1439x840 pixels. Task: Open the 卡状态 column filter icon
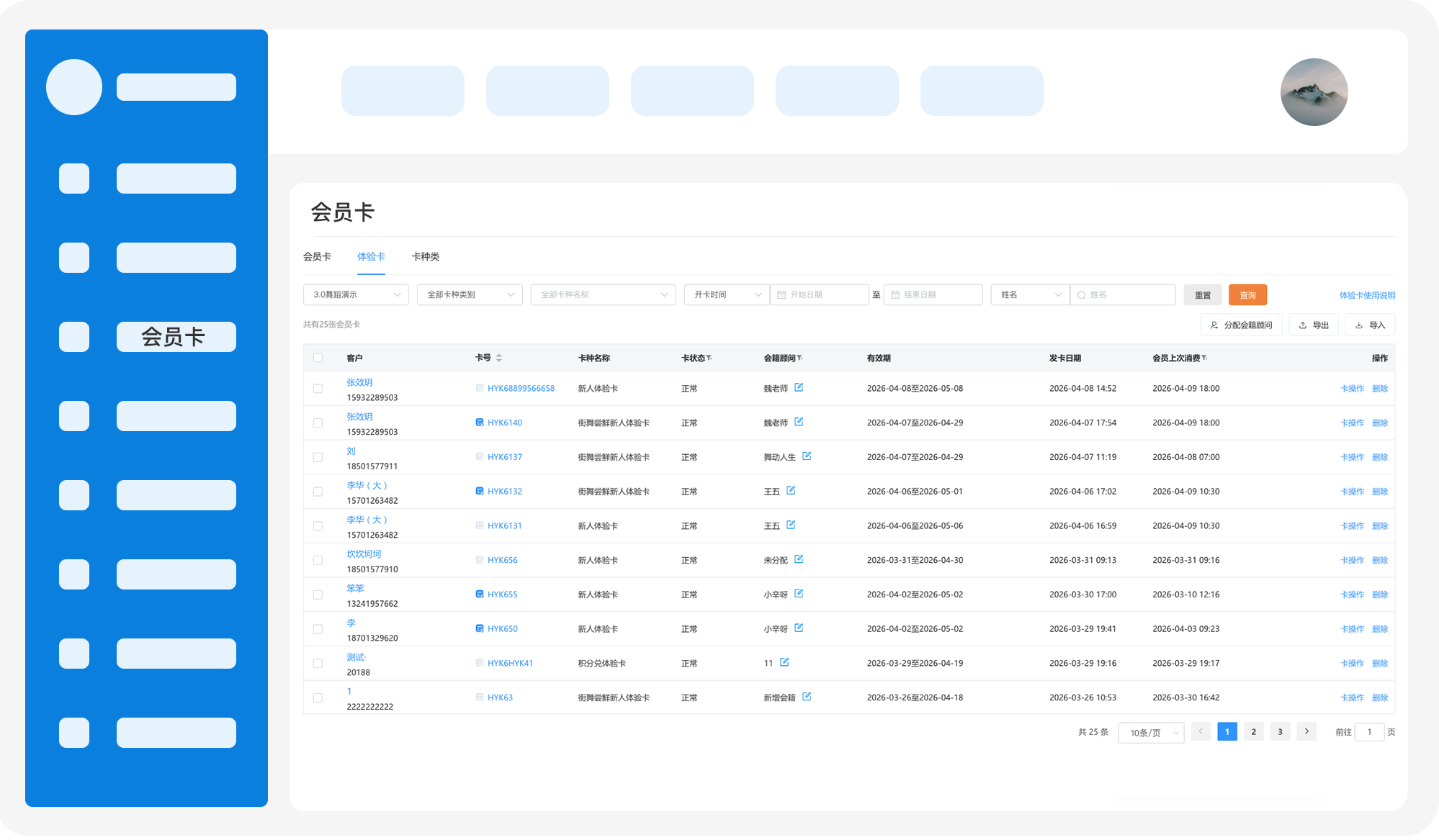tap(709, 358)
